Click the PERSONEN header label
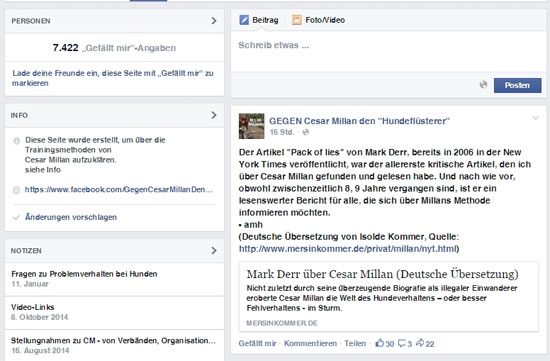Screen dimensions: 550x361 coord(31,21)
